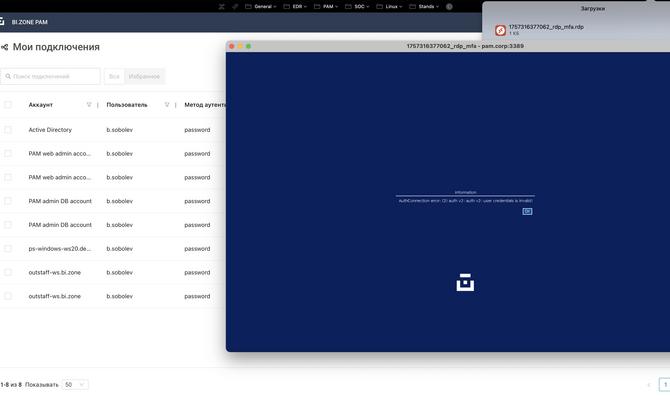Open the EDR bookmarks folder

(x=295, y=6)
